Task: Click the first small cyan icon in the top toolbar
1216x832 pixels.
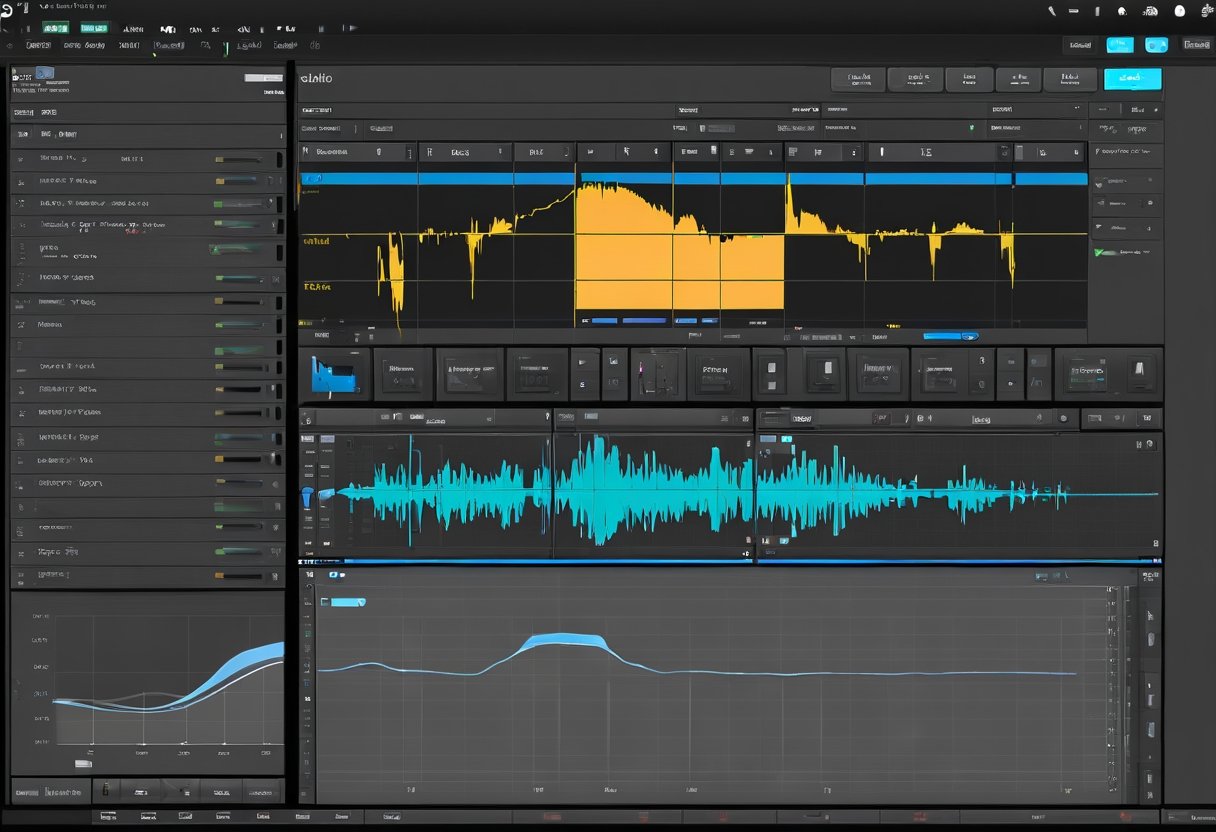Action: click(1120, 44)
